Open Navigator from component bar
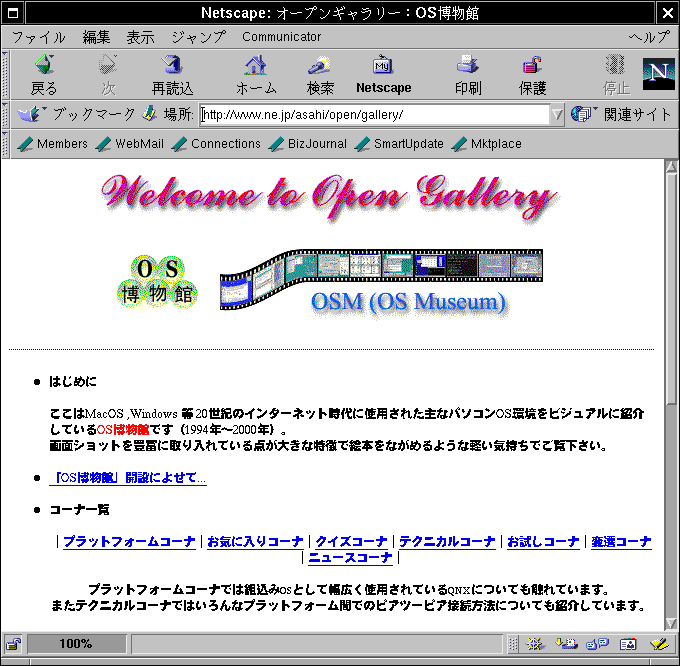This screenshot has height=666, width=680. pos(535,644)
